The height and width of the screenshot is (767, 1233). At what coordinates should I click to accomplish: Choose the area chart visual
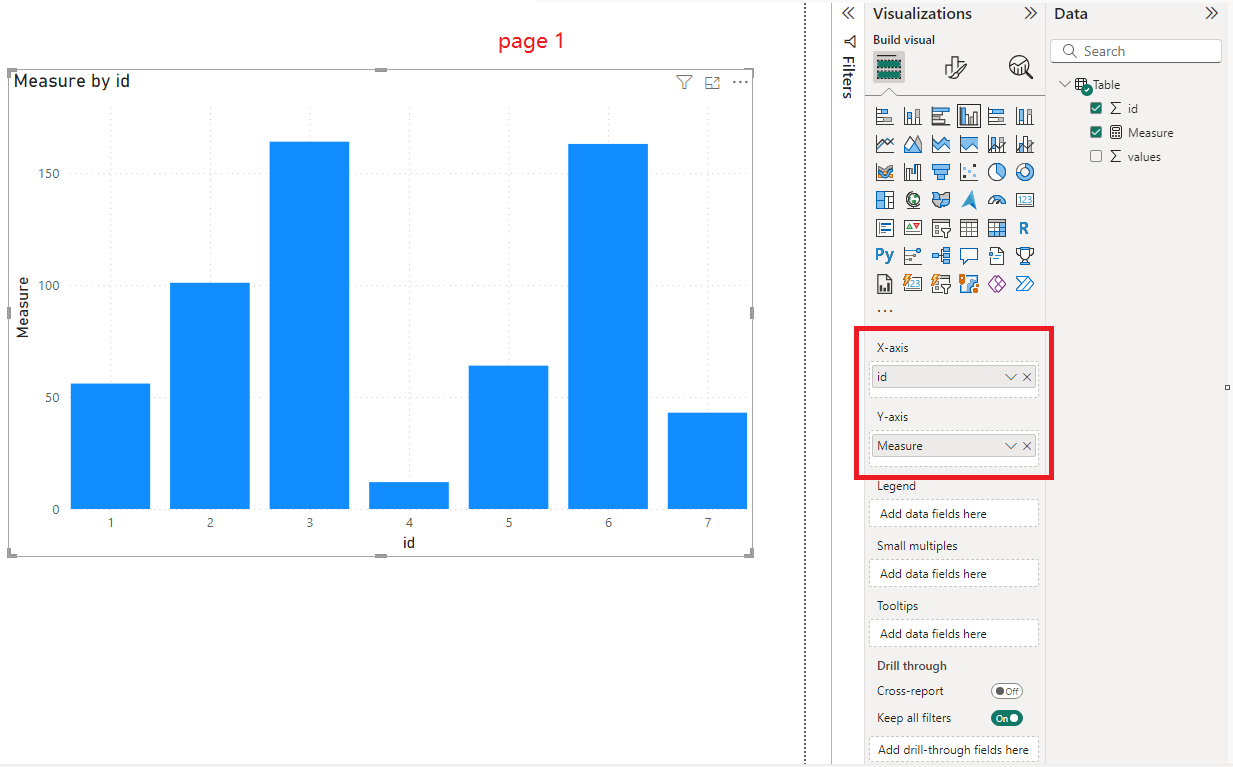tap(912, 144)
